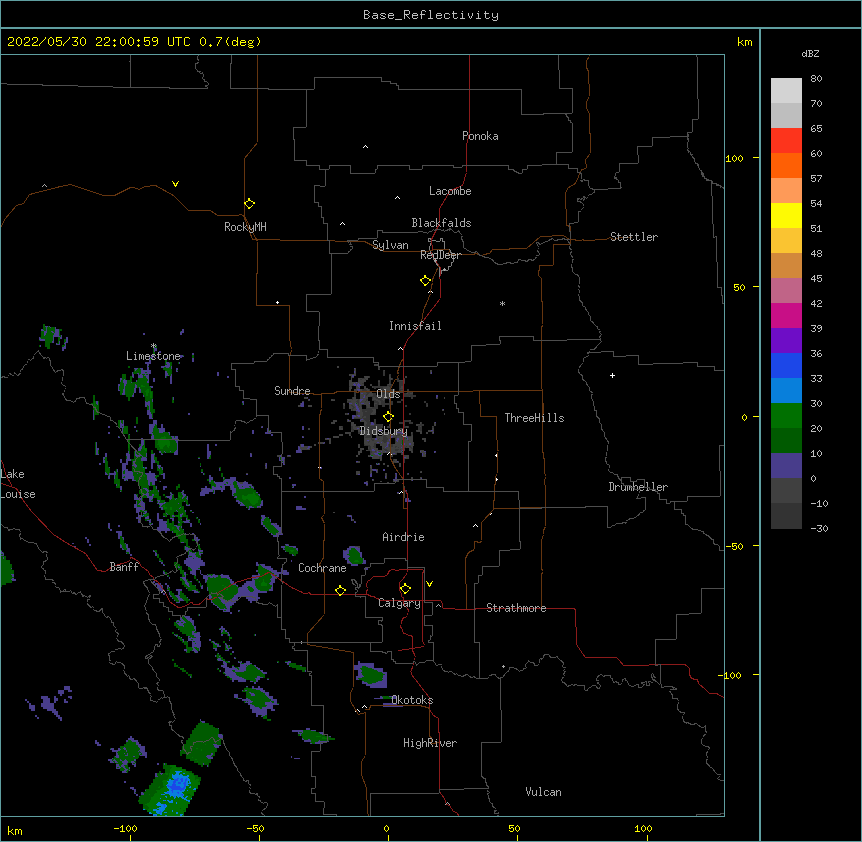Click the Stettler town label
Image resolution: width=862 pixels, height=842 pixels.
coord(633,237)
